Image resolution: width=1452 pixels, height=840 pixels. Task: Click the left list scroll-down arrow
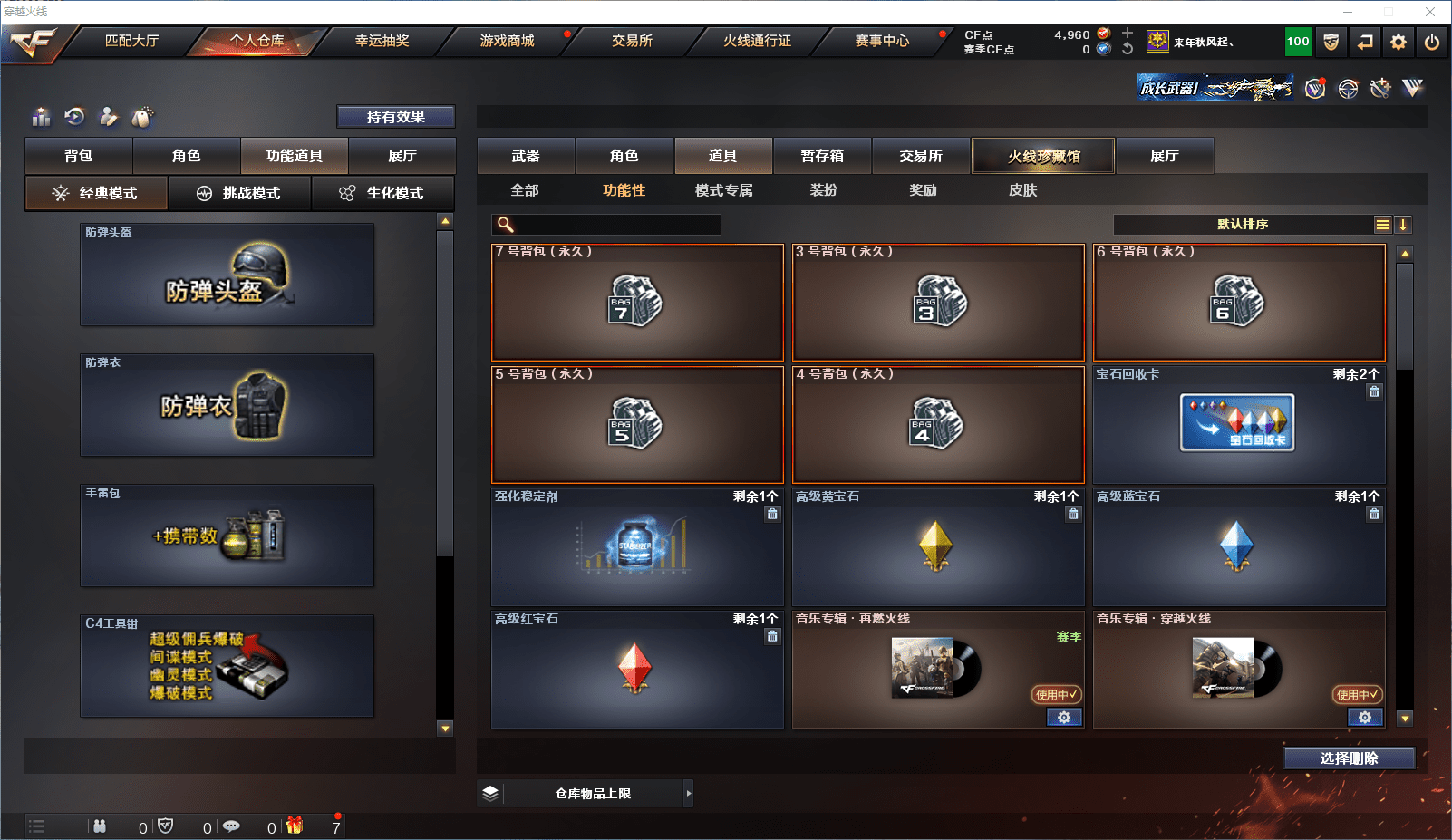click(445, 728)
